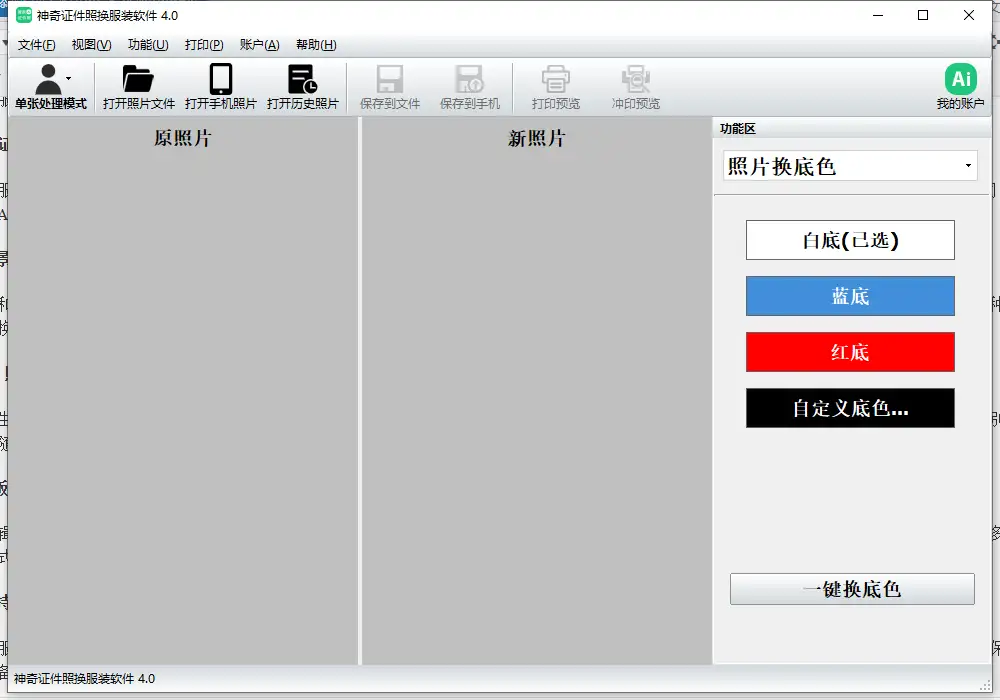Open the 功能(U) menu
Image resolution: width=1000 pixels, height=700 pixels.
click(x=148, y=45)
